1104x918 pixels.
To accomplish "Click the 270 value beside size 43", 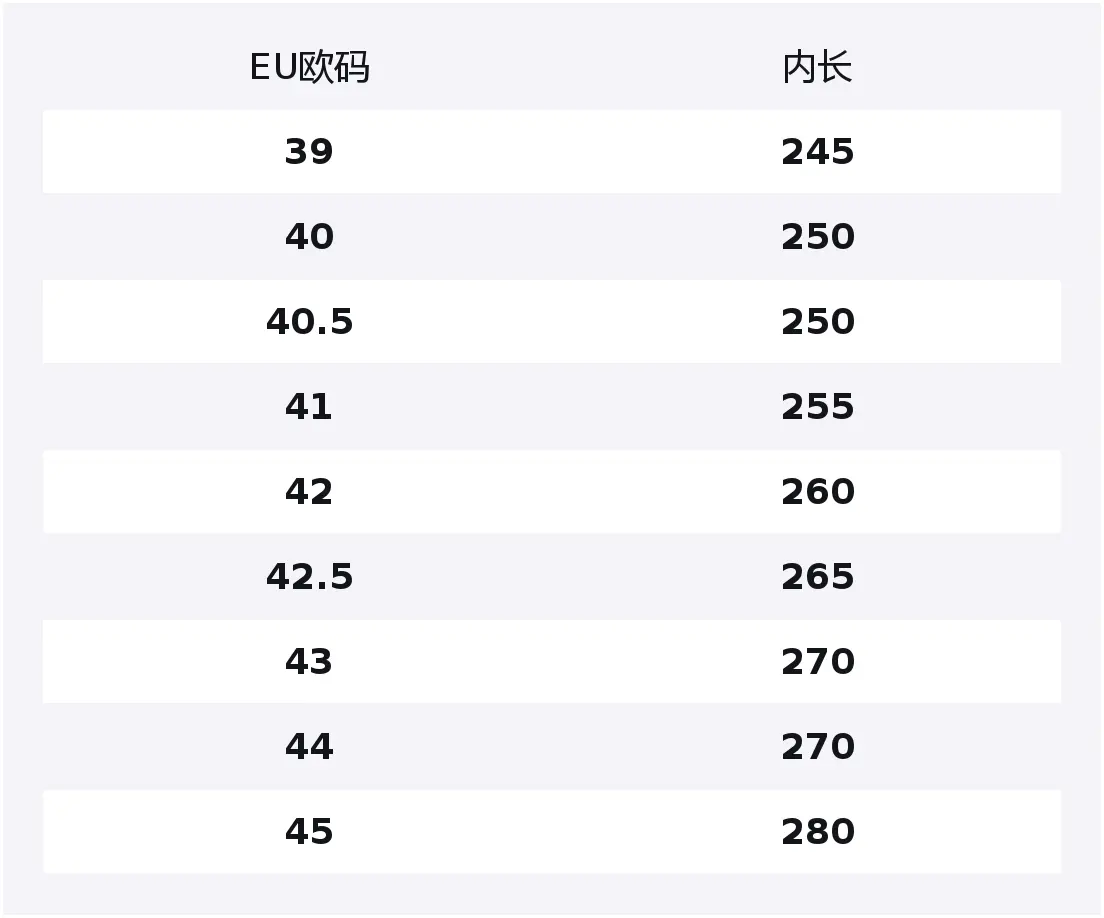I will [817, 662].
